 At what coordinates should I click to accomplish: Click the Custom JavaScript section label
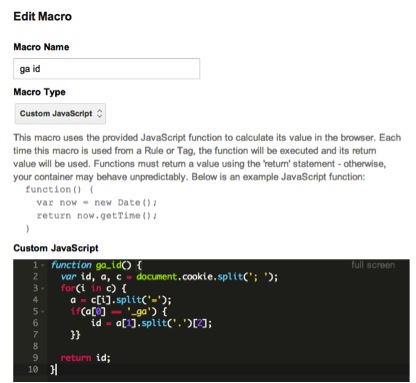coord(56,248)
